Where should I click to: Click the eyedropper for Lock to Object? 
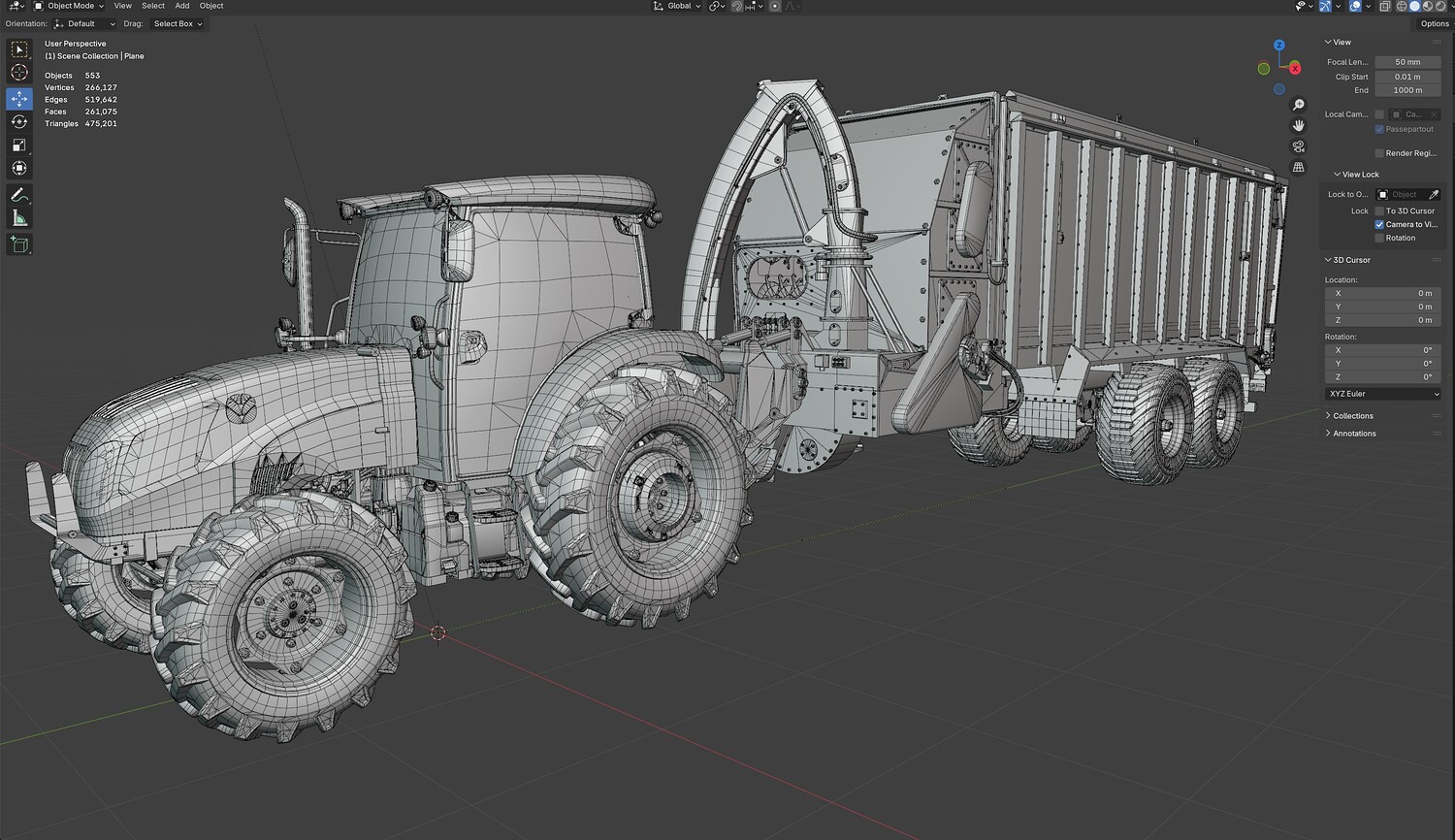point(1434,195)
